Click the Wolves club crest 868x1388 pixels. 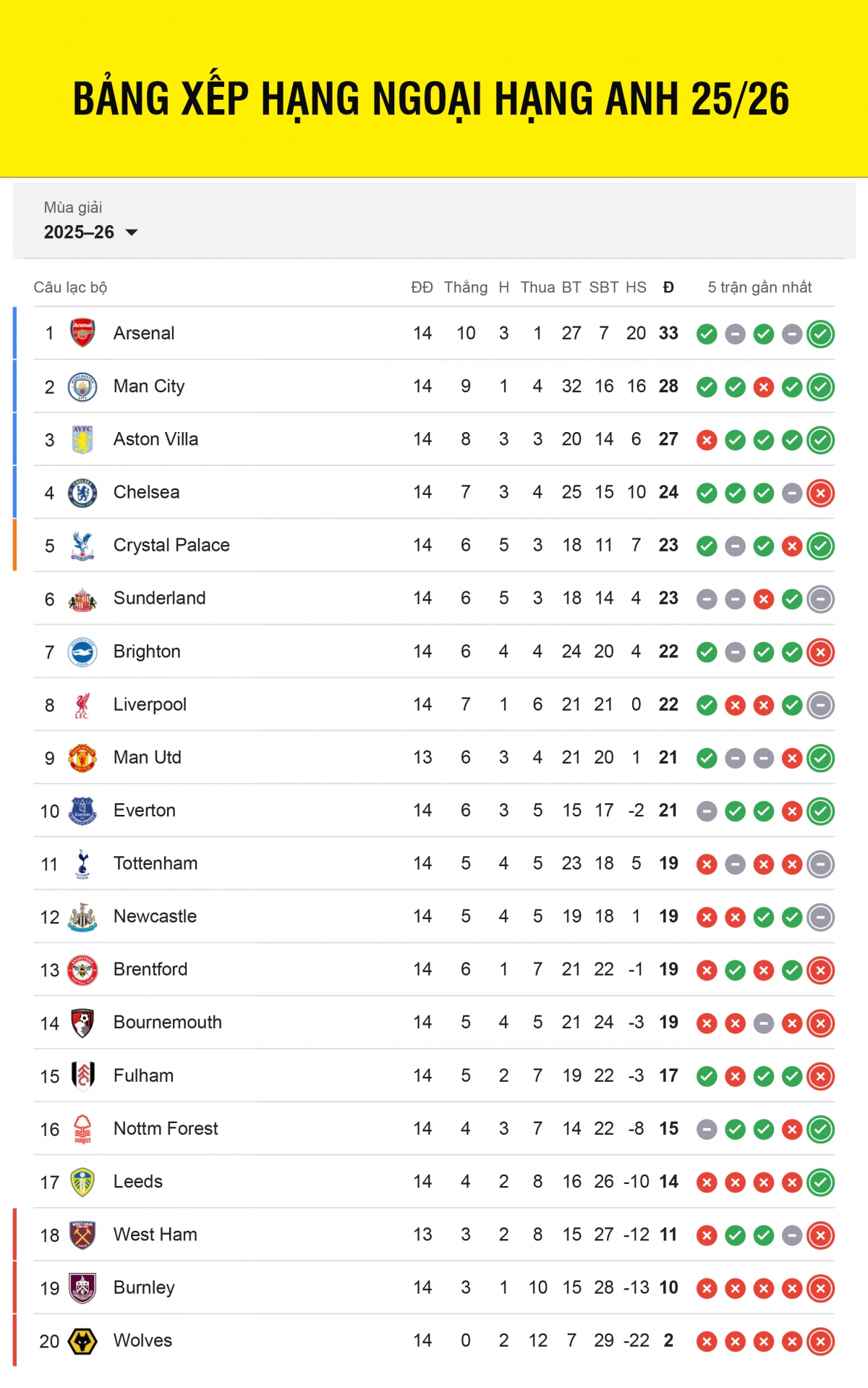click(82, 1341)
